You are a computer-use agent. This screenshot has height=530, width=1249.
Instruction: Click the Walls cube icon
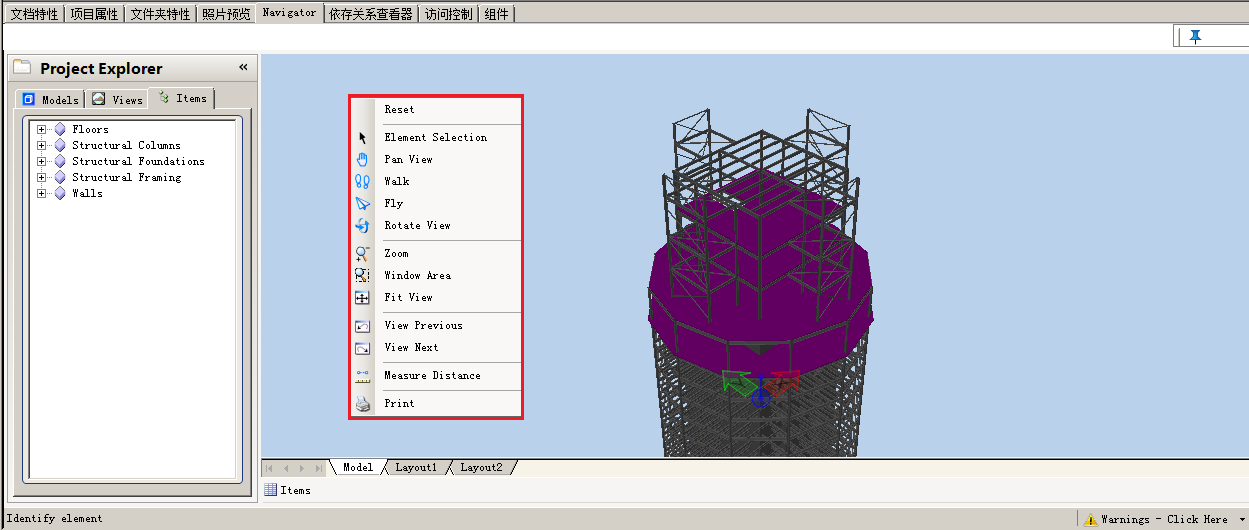(x=60, y=193)
